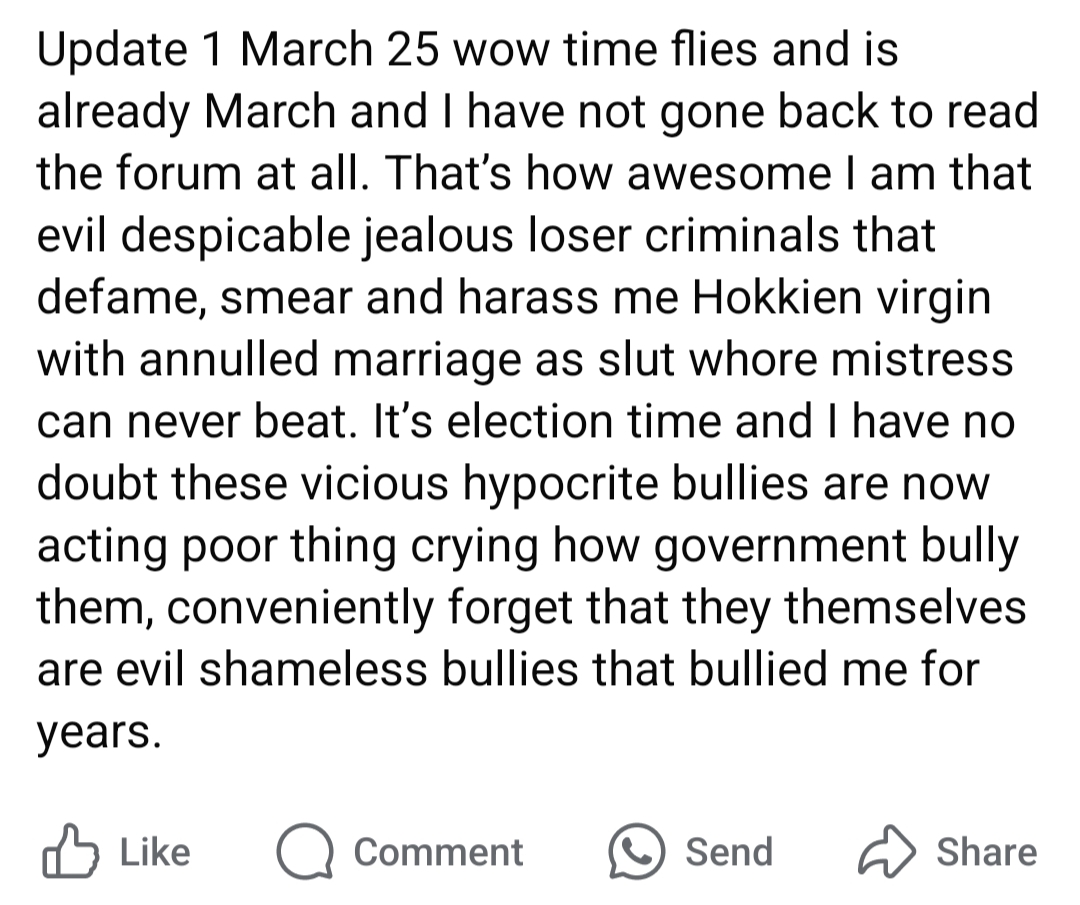Click the line starting "with annulled marriage"
The width and height of the screenshot is (1080, 905).
(x=525, y=360)
